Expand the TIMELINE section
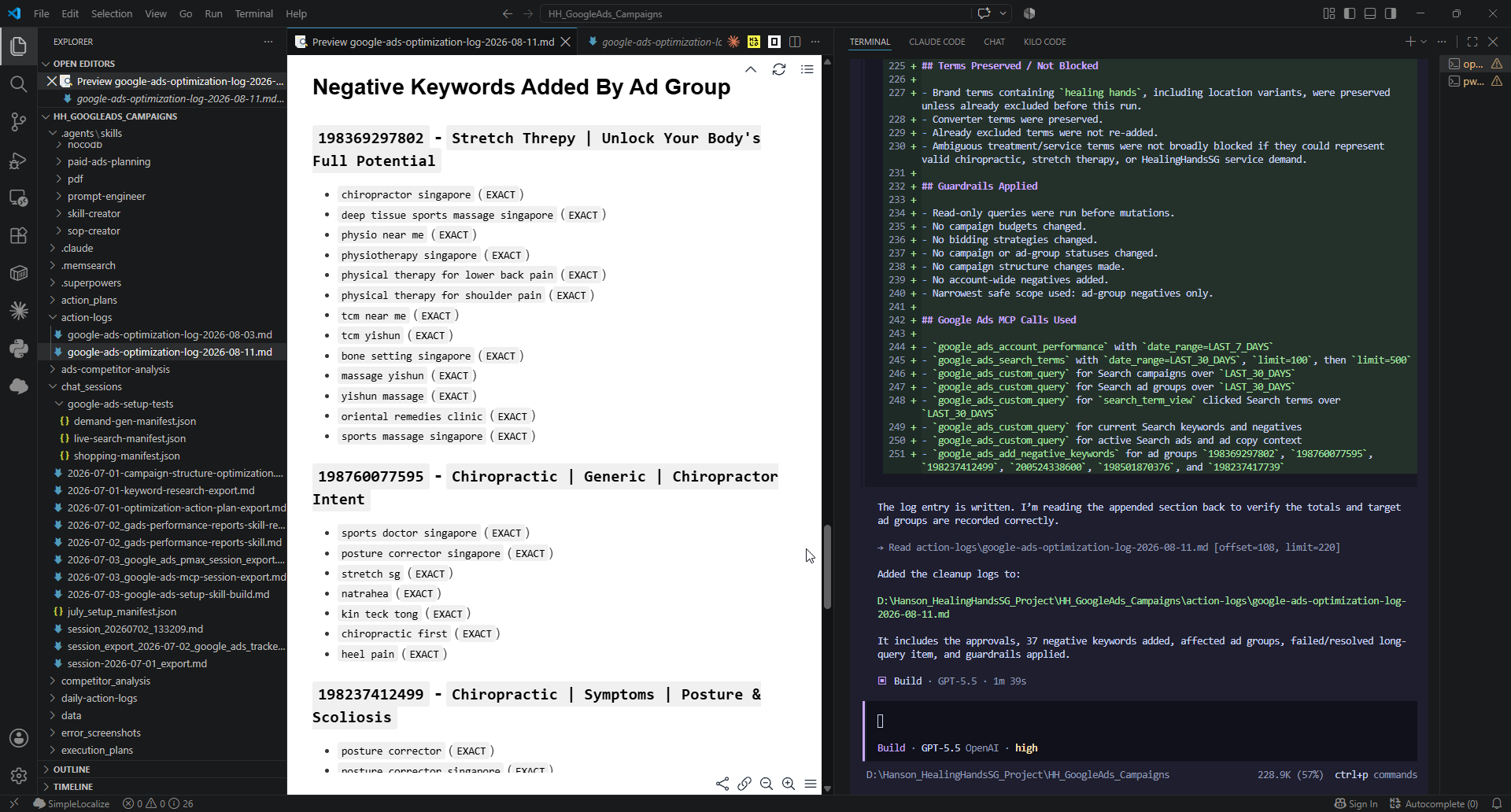 73,787
